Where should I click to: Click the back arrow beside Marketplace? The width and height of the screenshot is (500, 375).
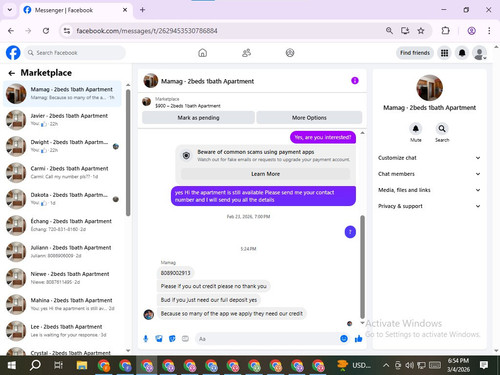12,73
